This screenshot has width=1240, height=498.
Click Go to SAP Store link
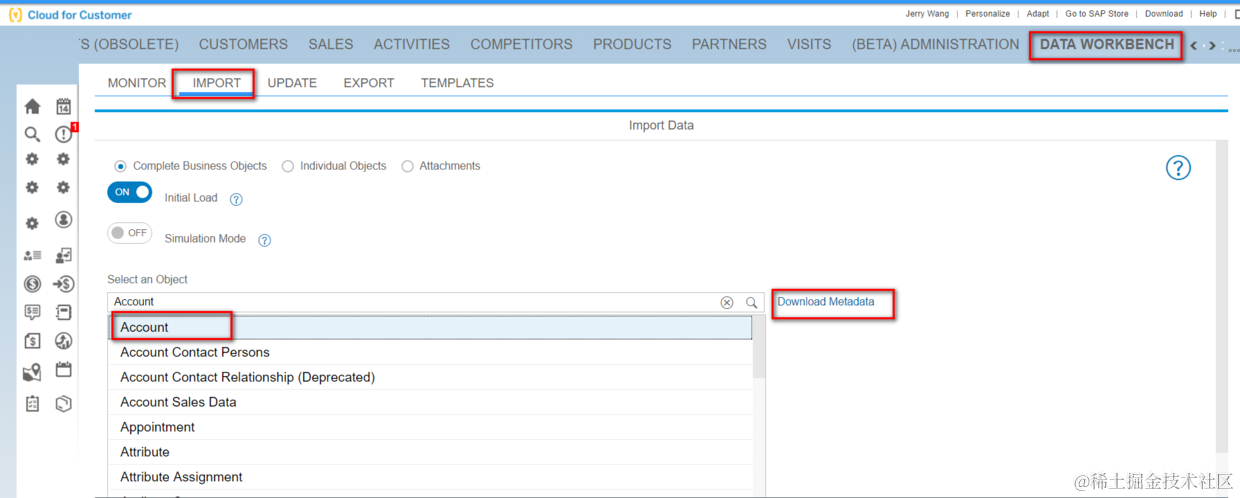pos(1097,14)
